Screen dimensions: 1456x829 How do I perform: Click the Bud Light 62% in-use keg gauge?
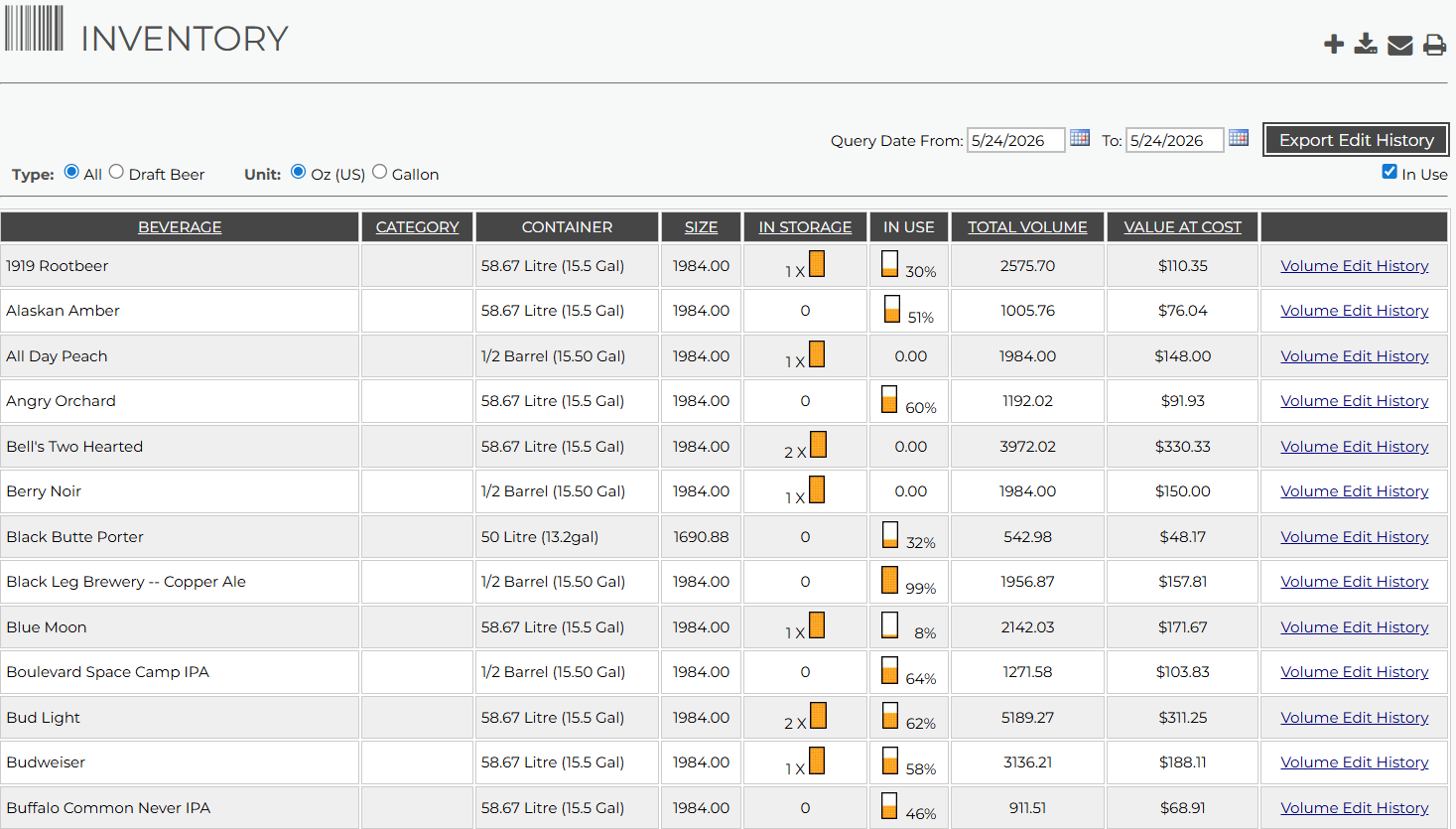click(890, 716)
